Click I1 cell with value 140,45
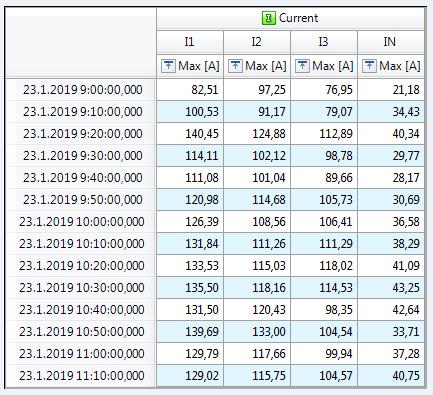 (190, 134)
